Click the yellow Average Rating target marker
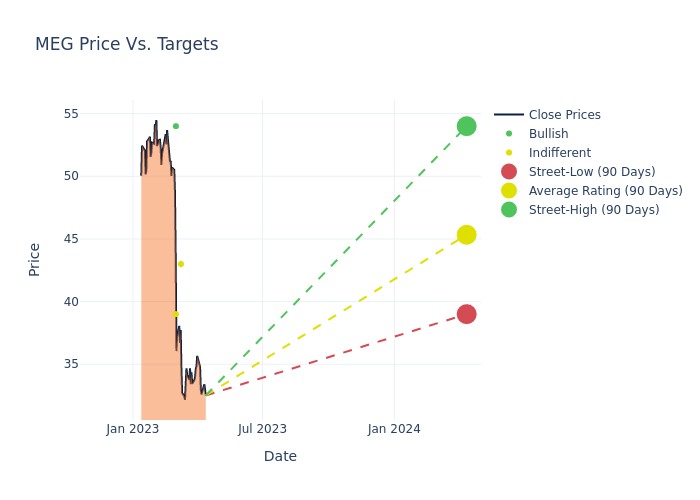Screen dimensions: 700x500 (x=466, y=235)
